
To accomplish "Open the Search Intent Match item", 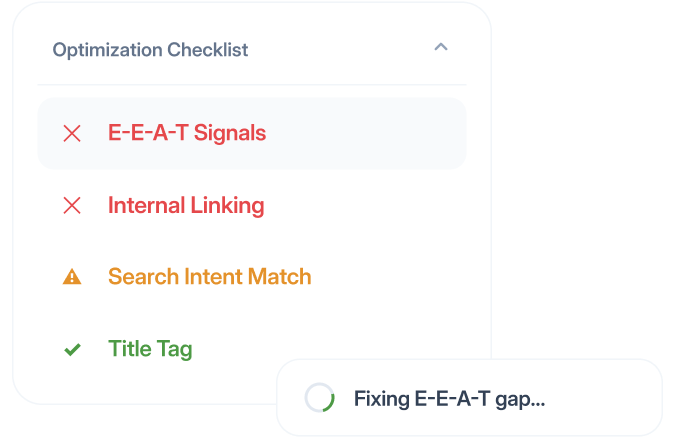I will point(209,276).
